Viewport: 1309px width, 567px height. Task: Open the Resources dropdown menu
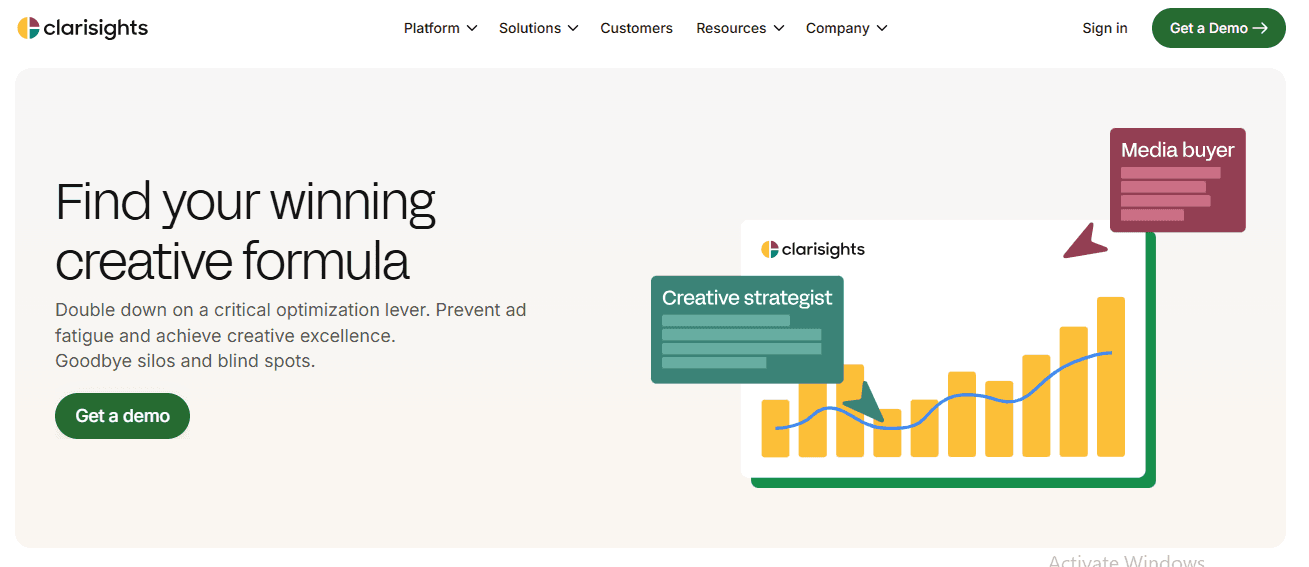739,28
